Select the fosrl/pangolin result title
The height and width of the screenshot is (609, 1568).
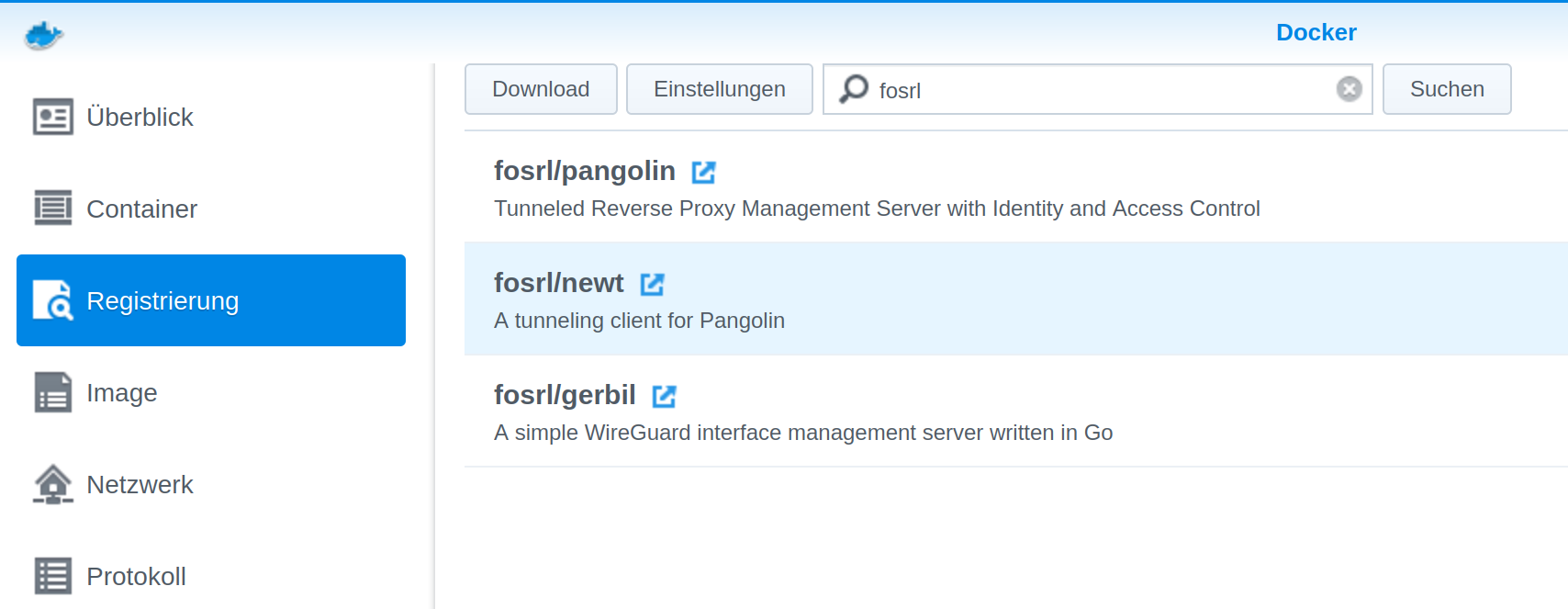click(x=584, y=171)
